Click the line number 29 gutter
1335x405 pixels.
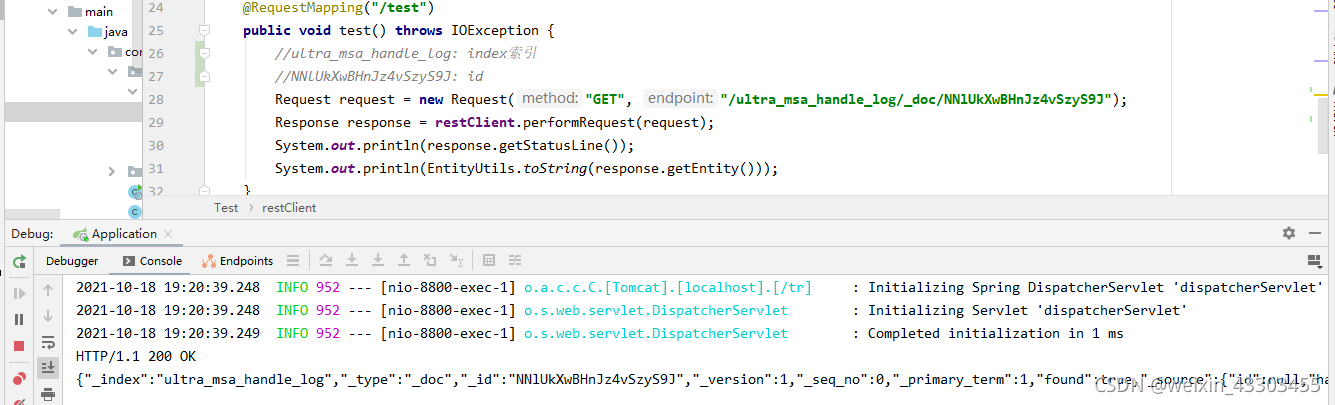(x=155, y=123)
